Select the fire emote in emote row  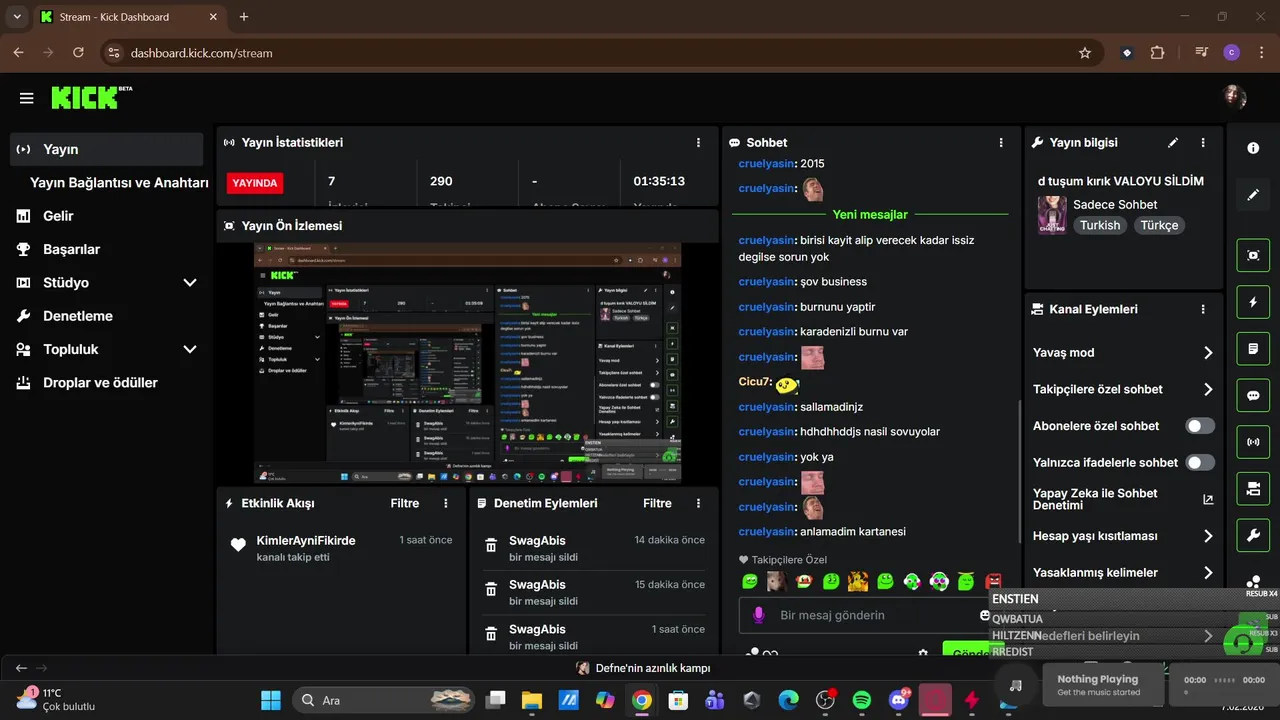(x=858, y=581)
